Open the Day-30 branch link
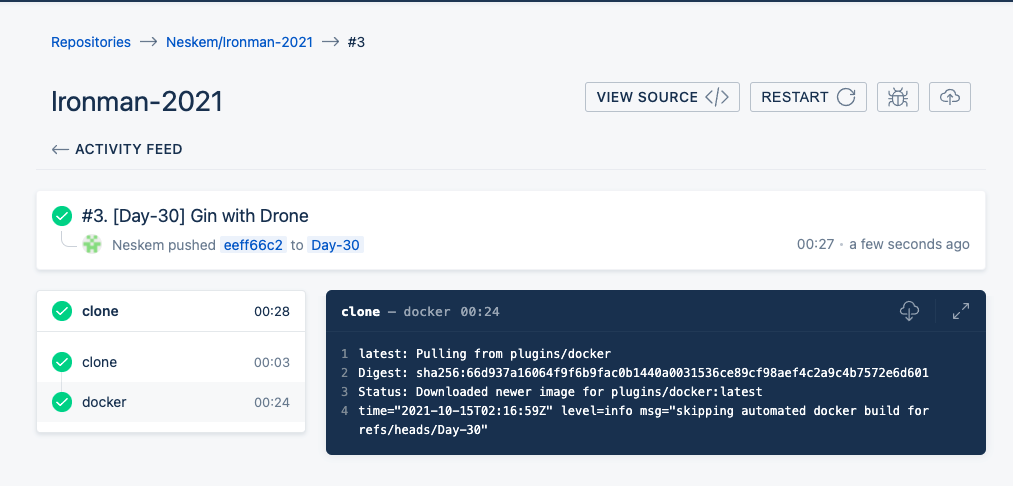Image resolution: width=1013 pixels, height=486 pixels. (x=336, y=245)
